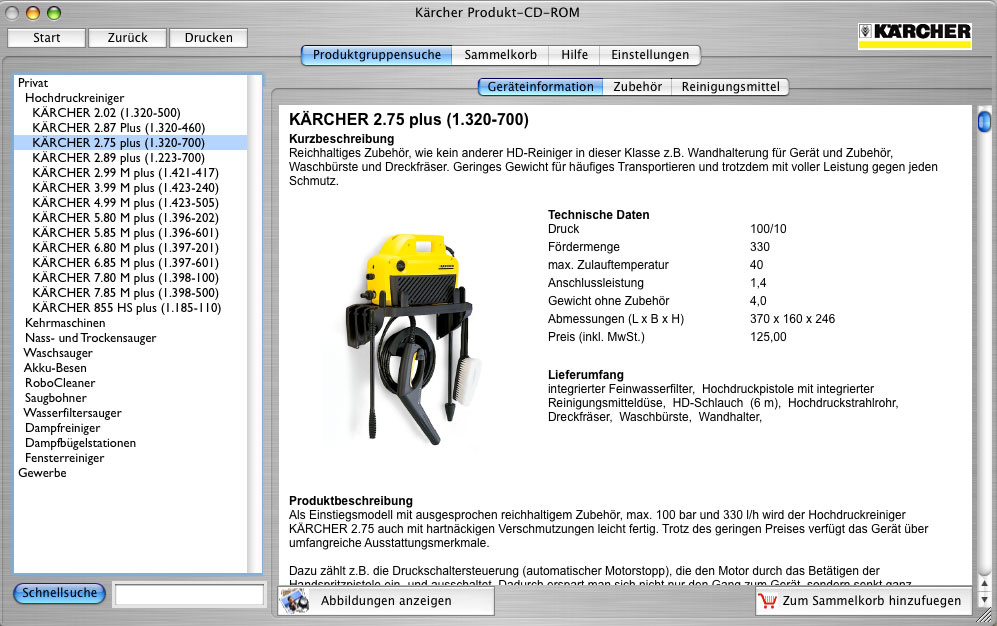
Task: Select KÄRCHER 2.02 (1.320-500)
Action: 106,112
